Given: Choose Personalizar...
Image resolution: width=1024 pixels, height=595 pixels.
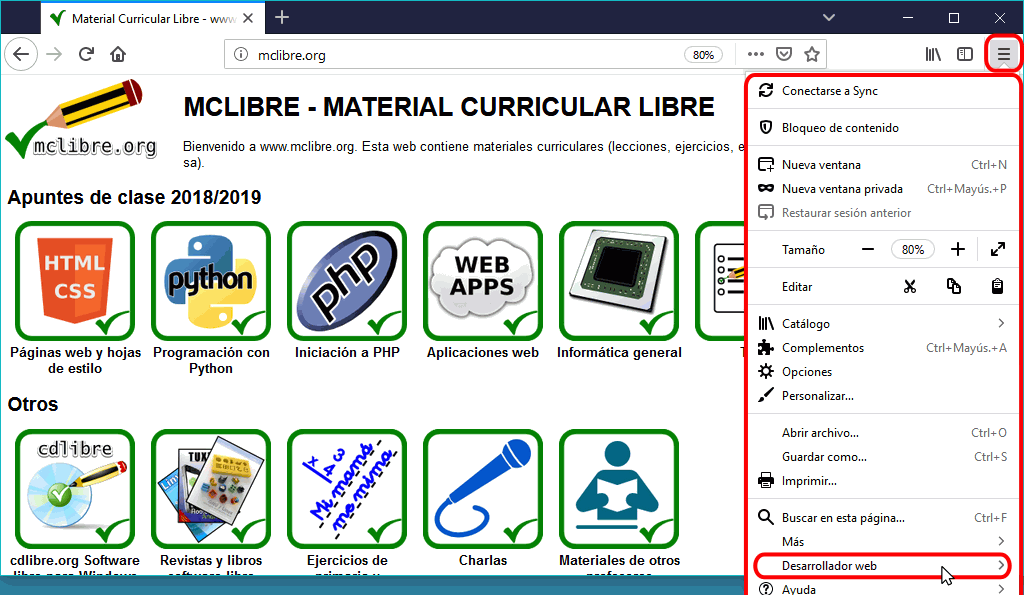Looking at the screenshot, I should click(883, 396).
